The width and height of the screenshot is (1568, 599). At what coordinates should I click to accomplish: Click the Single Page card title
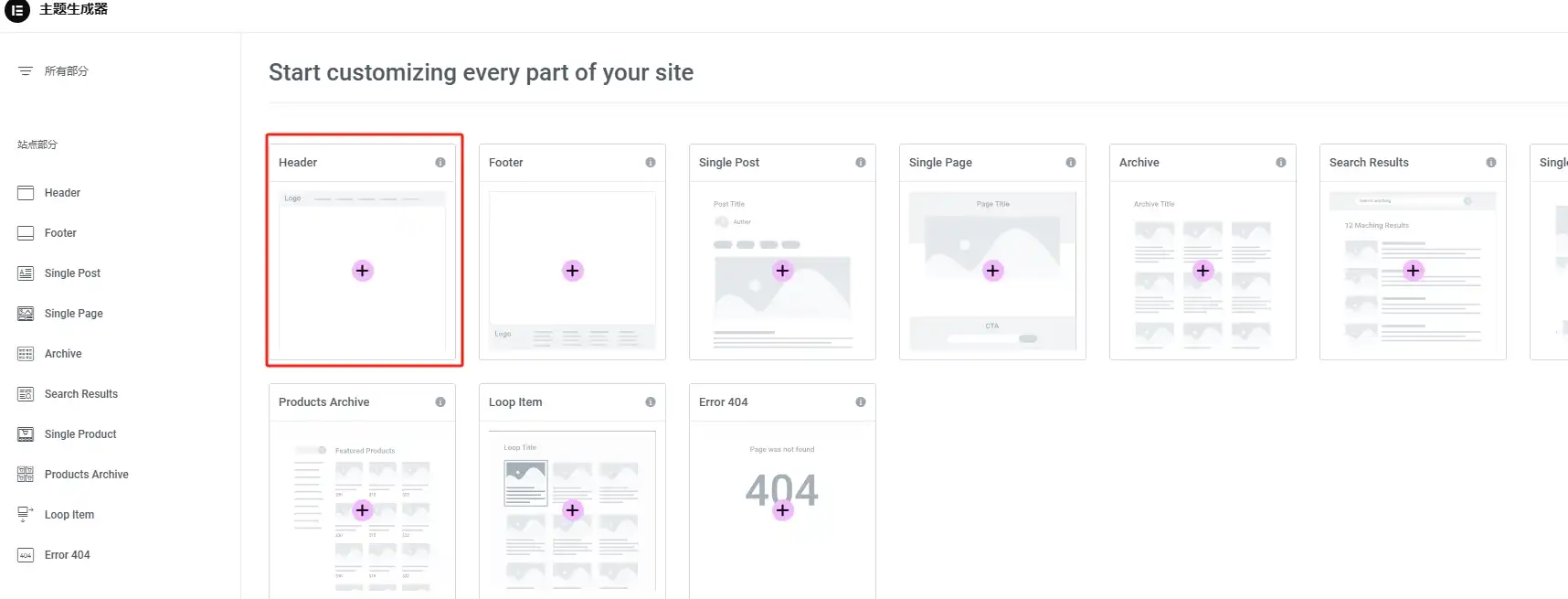click(x=940, y=163)
